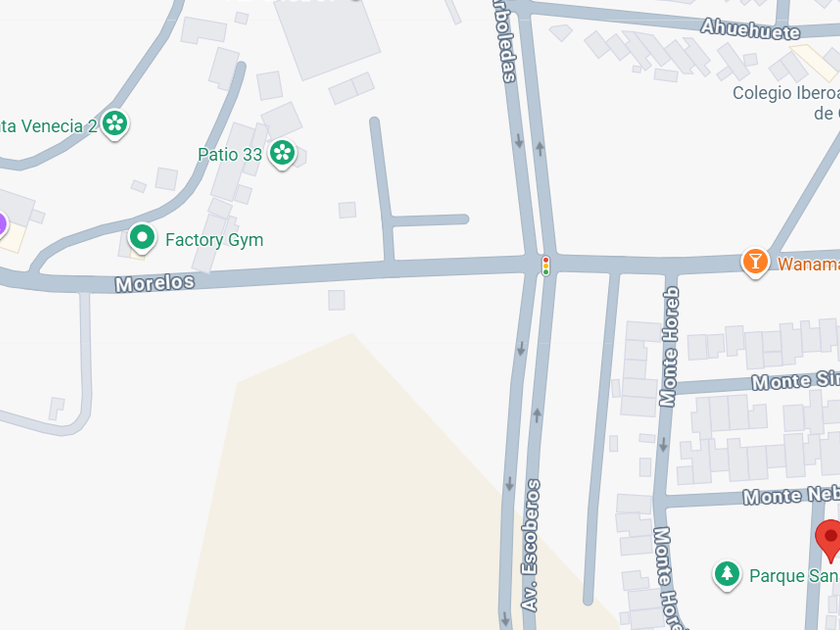Click the Monte Horeb street label

pos(669,347)
